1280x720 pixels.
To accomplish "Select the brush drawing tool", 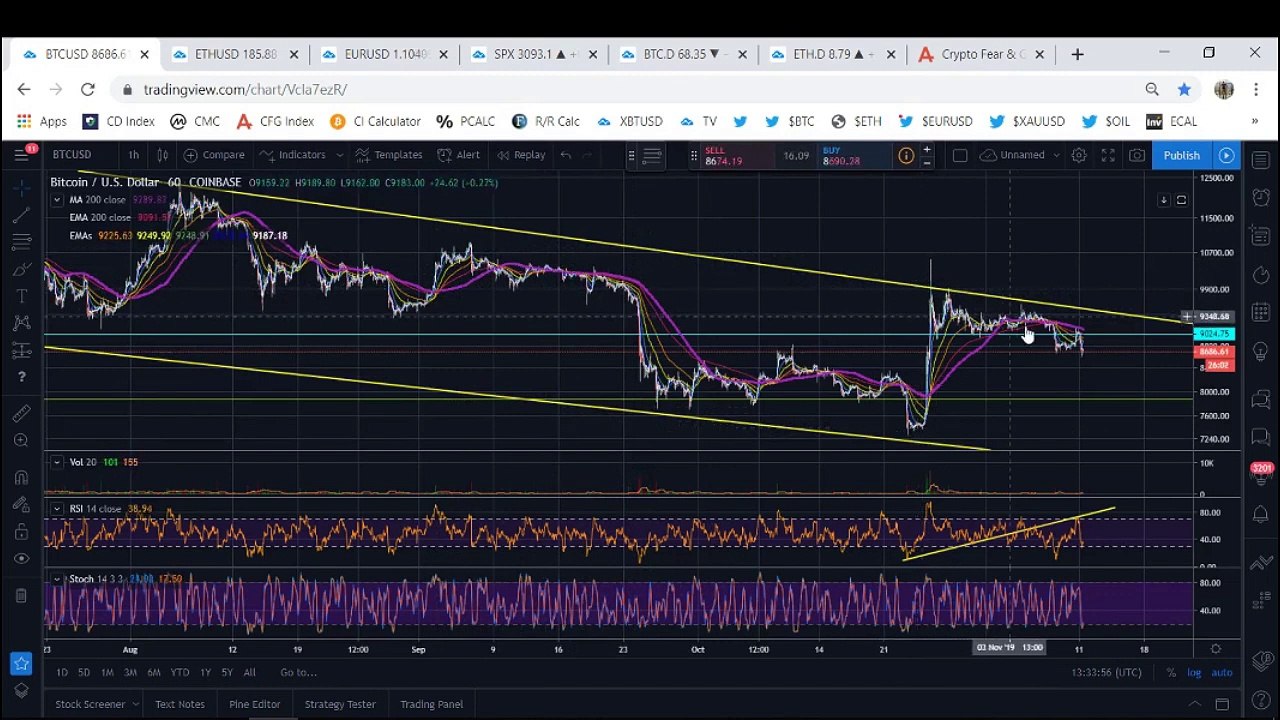I will (21, 269).
